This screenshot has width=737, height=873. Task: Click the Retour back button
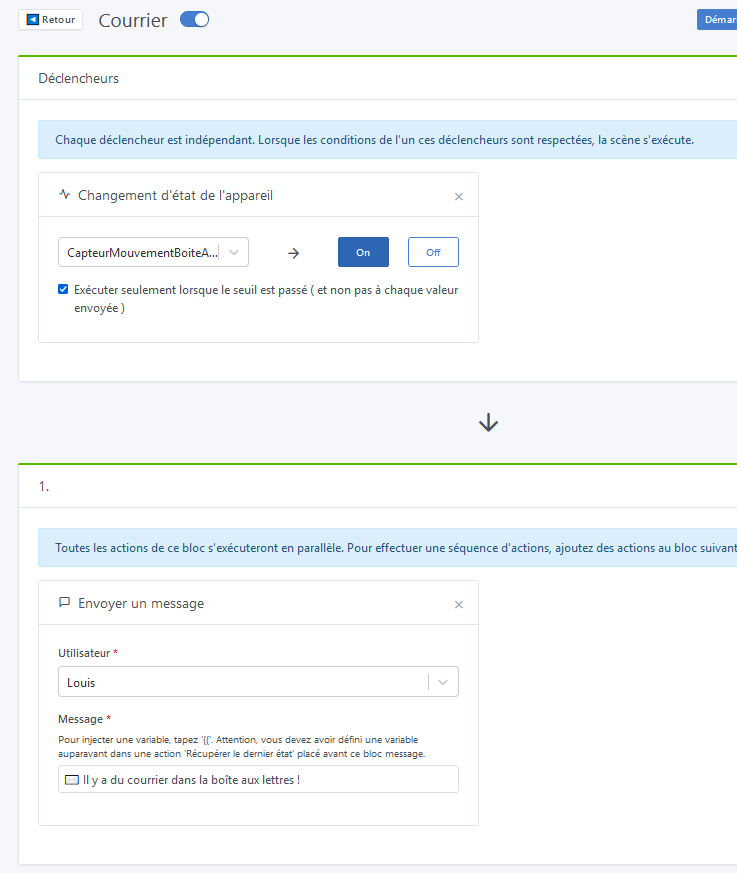(51, 19)
